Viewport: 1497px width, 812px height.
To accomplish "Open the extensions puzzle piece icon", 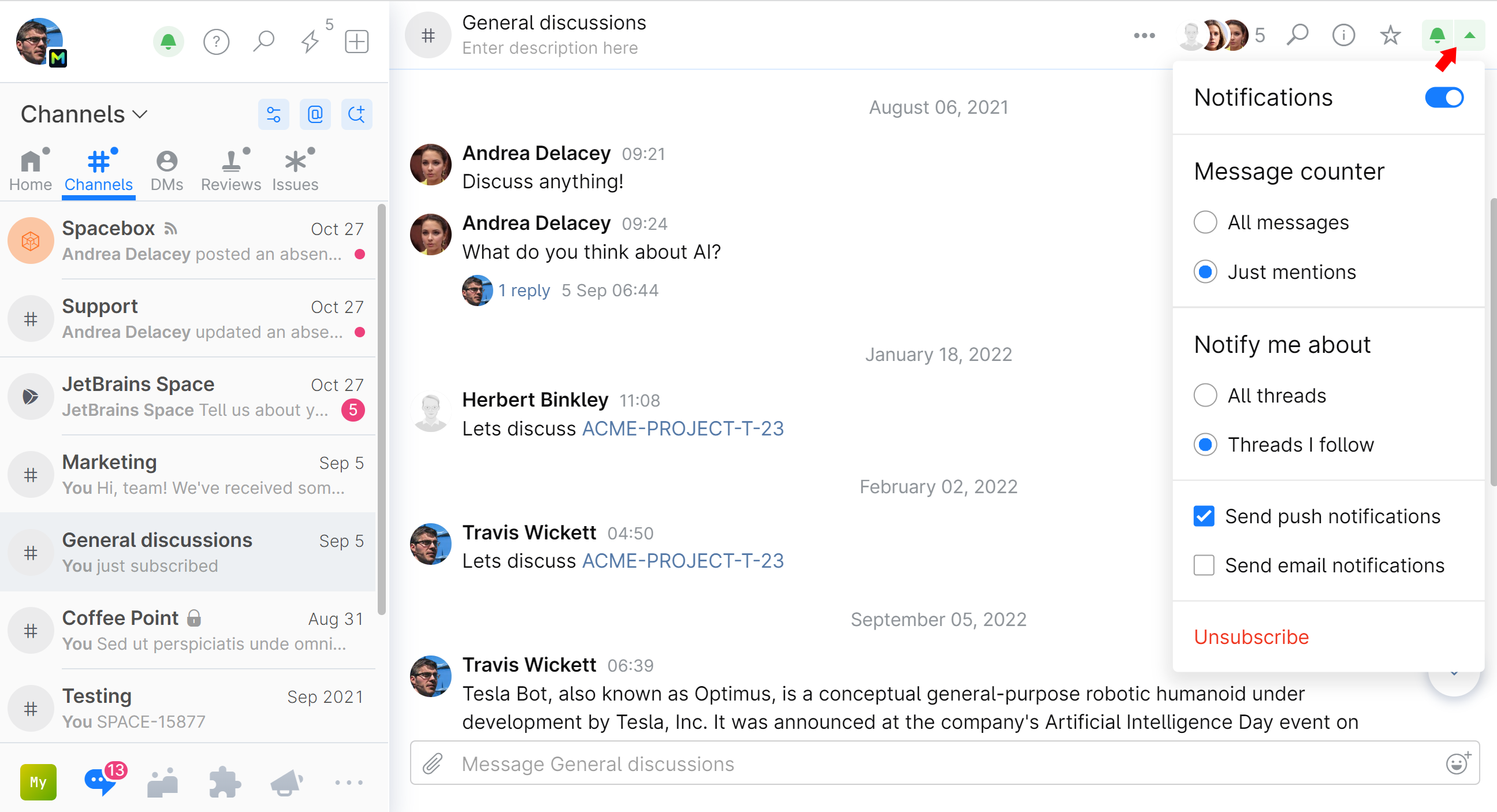I will click(x=224, y=783).
